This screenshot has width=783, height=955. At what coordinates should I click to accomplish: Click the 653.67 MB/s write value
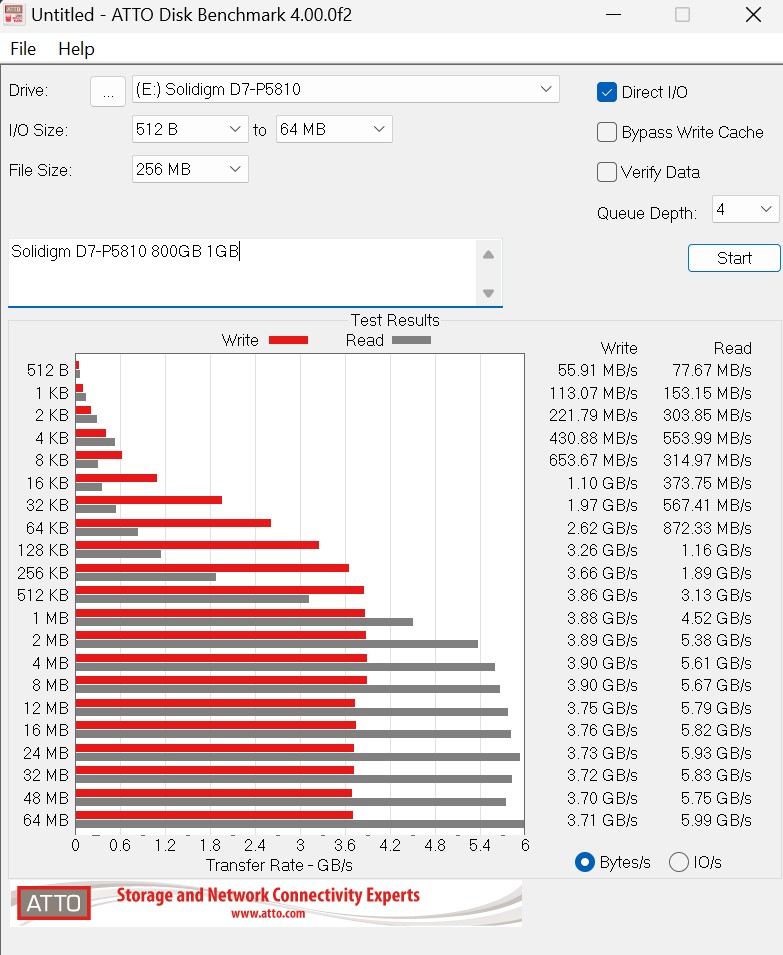tap(593, 460)
